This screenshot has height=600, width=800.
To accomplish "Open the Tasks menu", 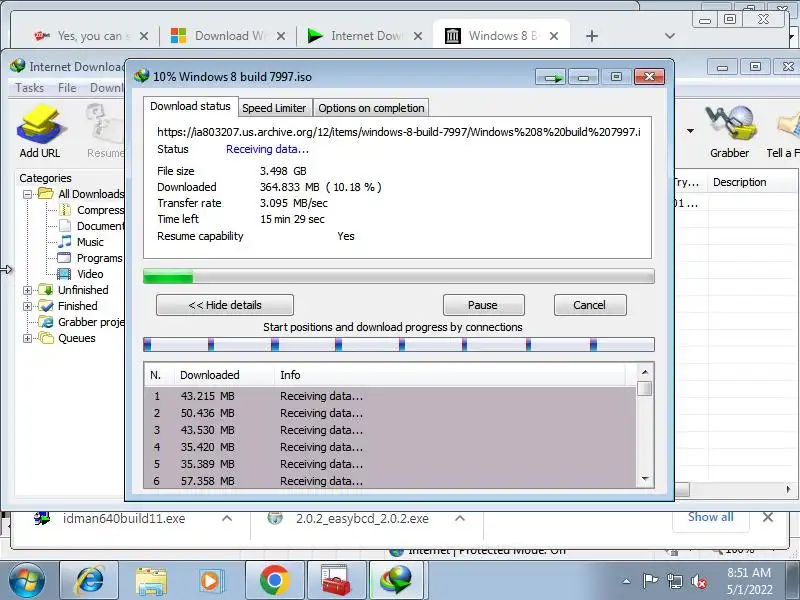I will click(30, 88).
